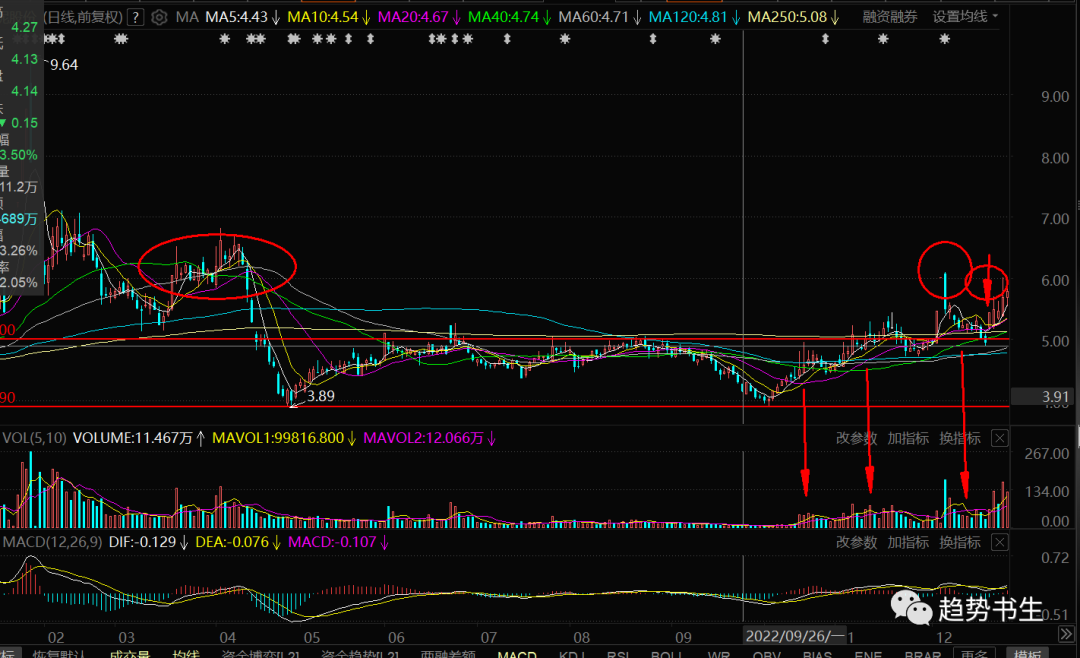Click the info marker below MA250 label
The width and height of the screenshot is (1080, 658).
[825, 39]
